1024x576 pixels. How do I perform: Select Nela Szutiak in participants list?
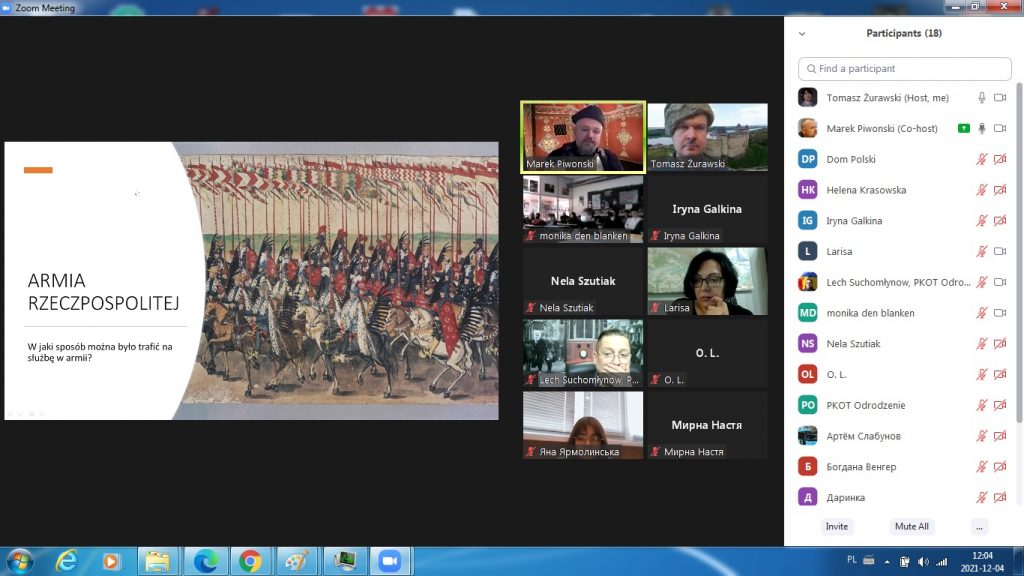pos(853,344)
